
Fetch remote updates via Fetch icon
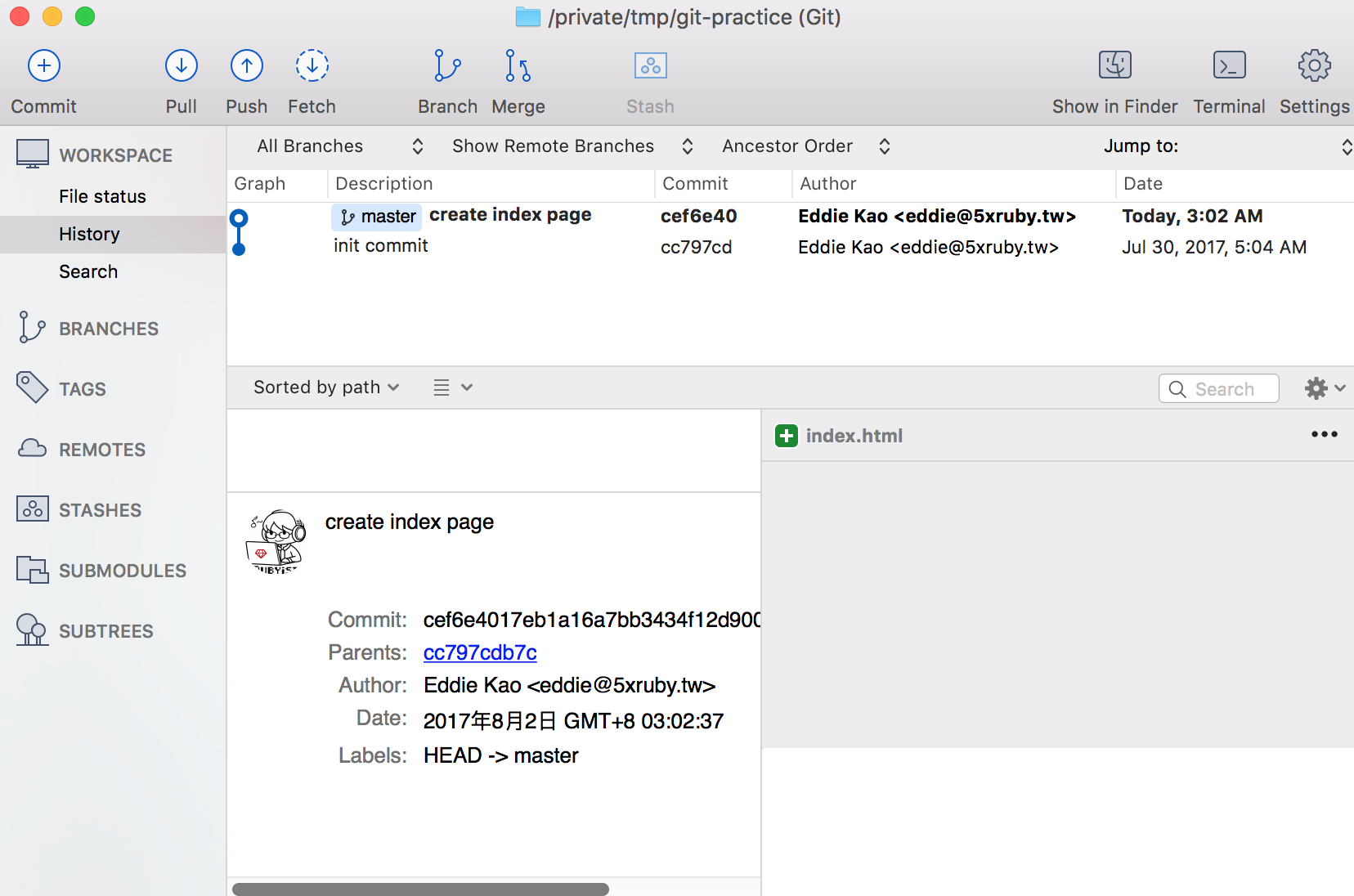pos(312,66)
